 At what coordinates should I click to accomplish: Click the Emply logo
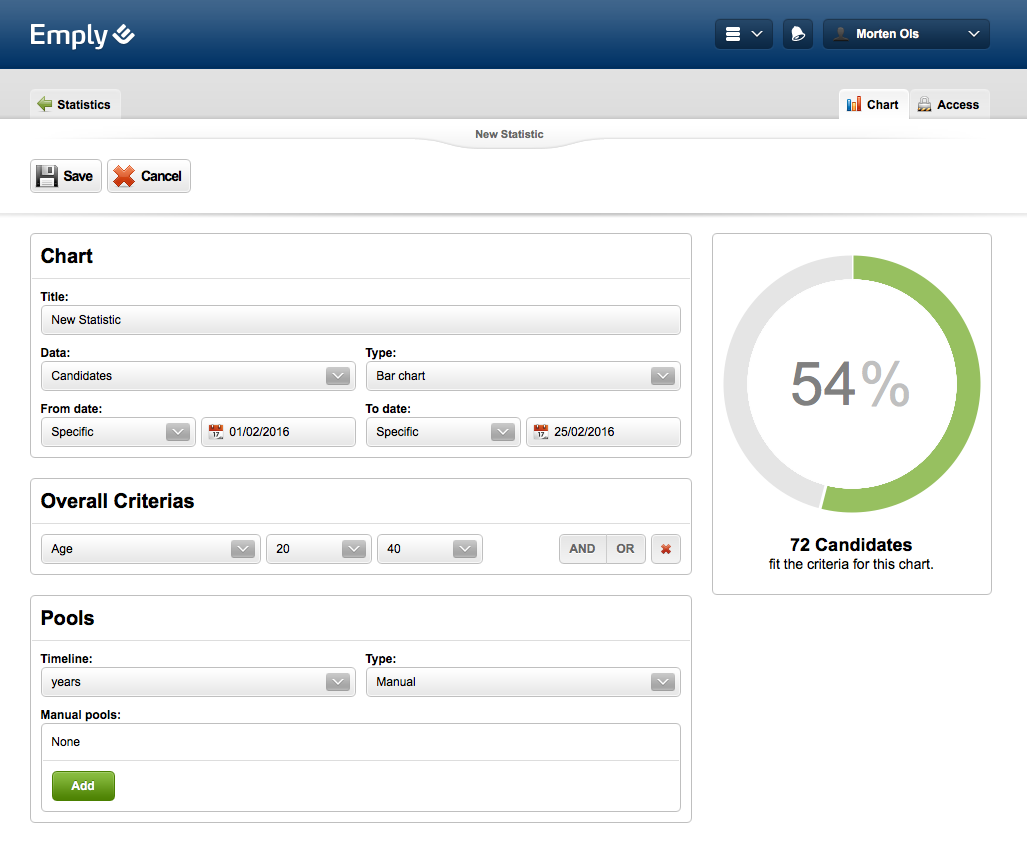(82, 35)
